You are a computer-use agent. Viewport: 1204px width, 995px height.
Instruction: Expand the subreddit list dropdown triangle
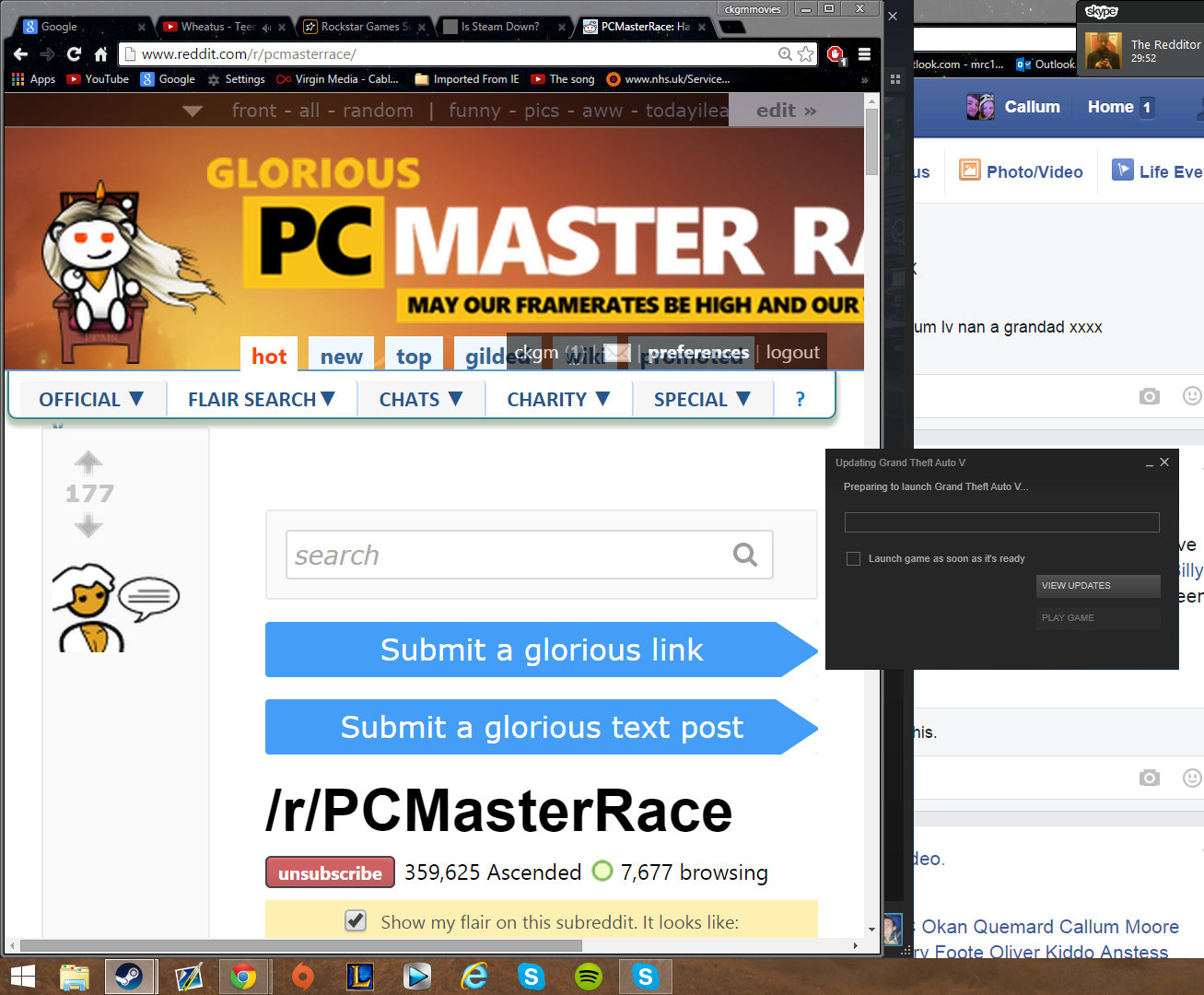tap(193, 111)
